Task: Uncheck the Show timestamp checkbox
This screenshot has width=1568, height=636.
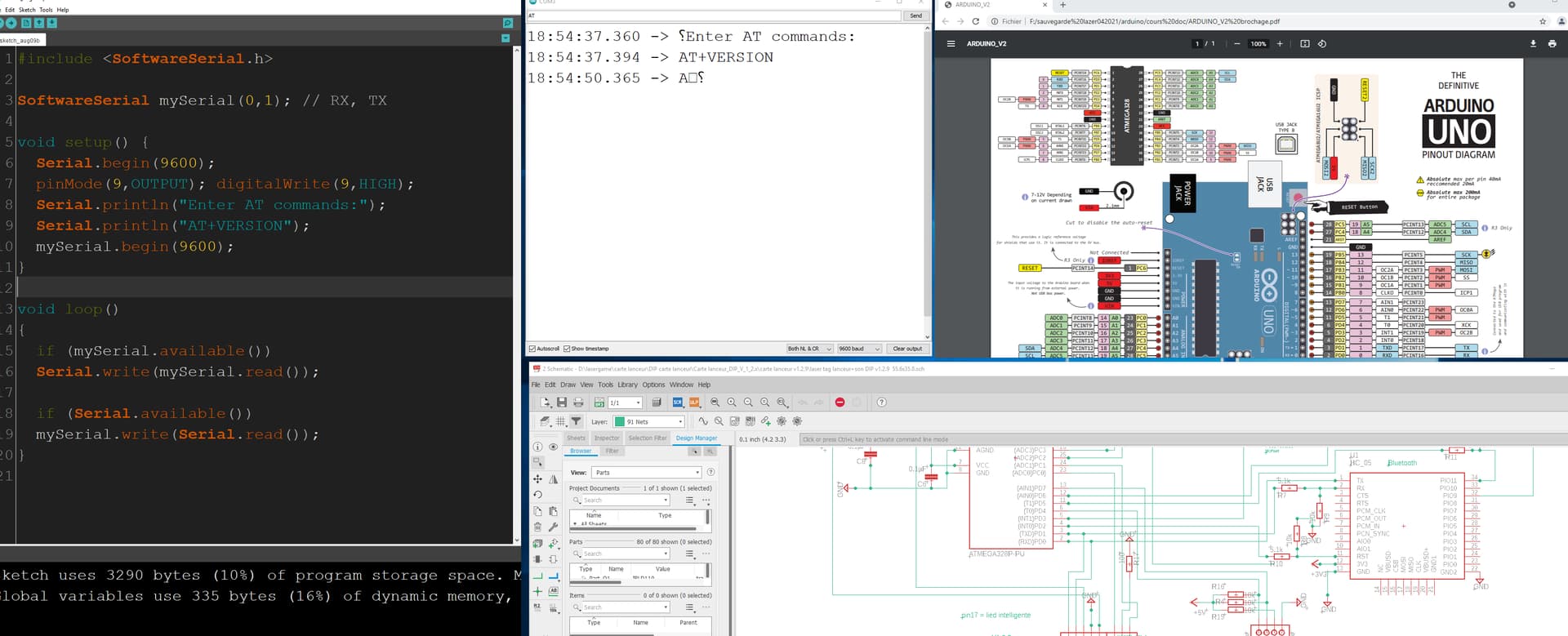Action: 567,349
